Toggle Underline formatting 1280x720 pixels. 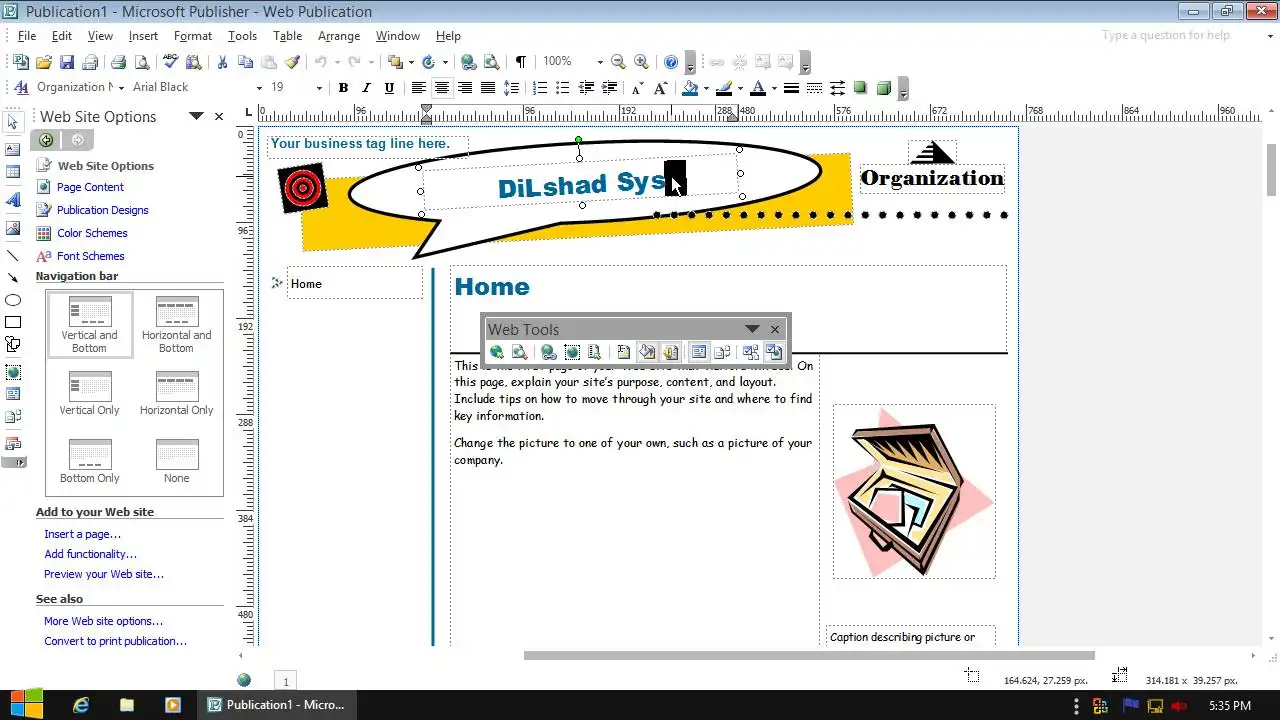(x=389, y=88)
